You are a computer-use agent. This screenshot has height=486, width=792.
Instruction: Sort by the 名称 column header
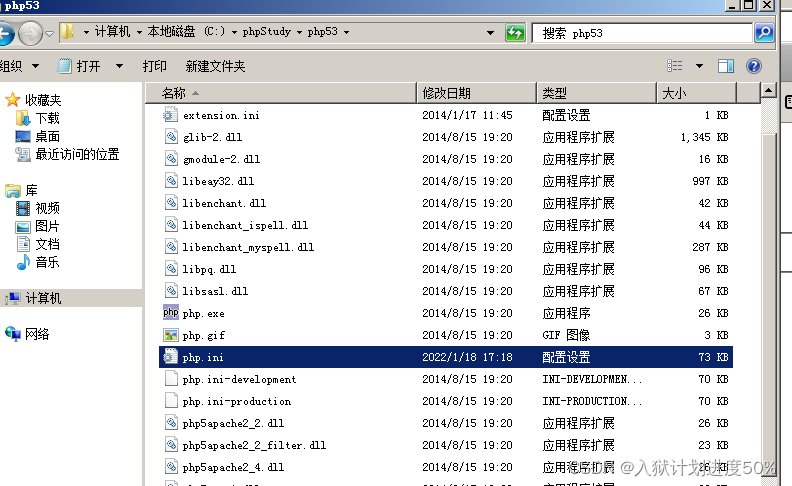pos(281,93)
